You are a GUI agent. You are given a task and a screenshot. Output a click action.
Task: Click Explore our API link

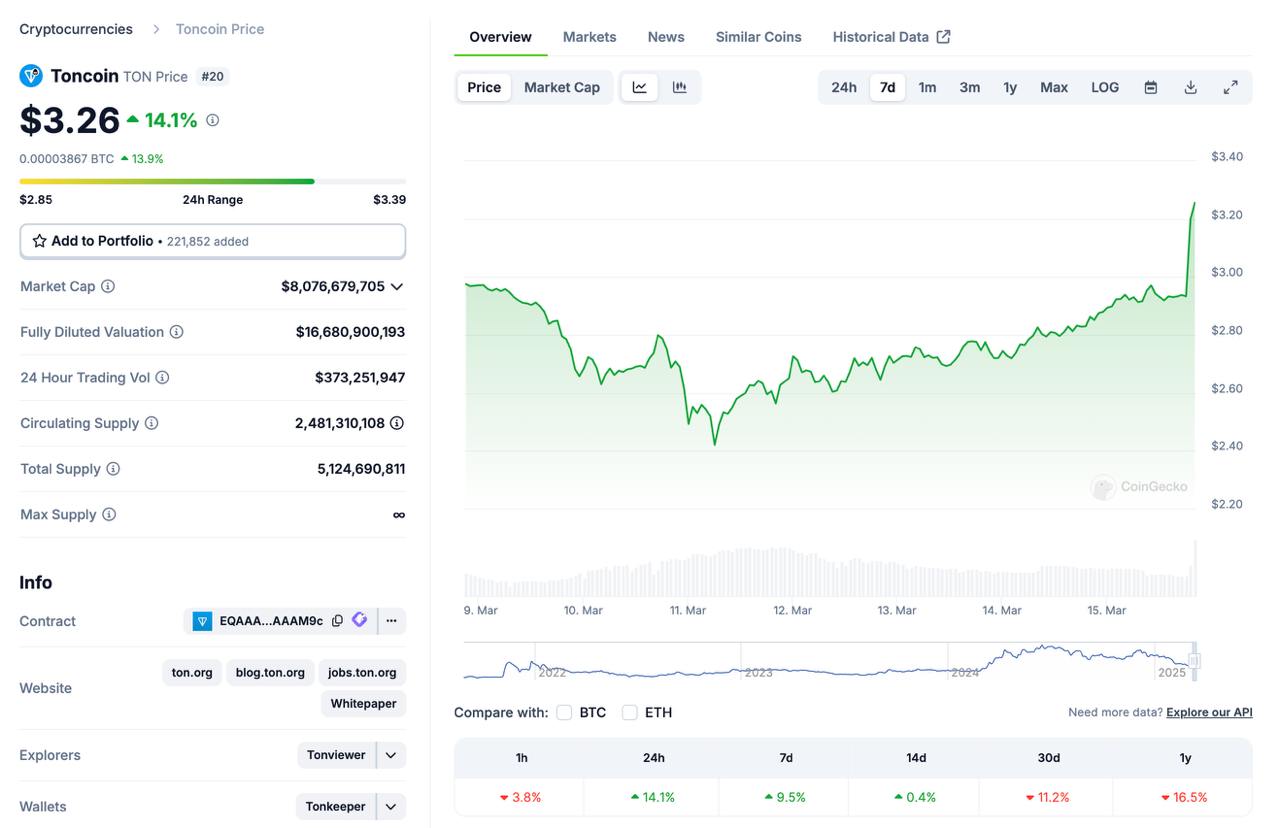(x=1209, y=712)
